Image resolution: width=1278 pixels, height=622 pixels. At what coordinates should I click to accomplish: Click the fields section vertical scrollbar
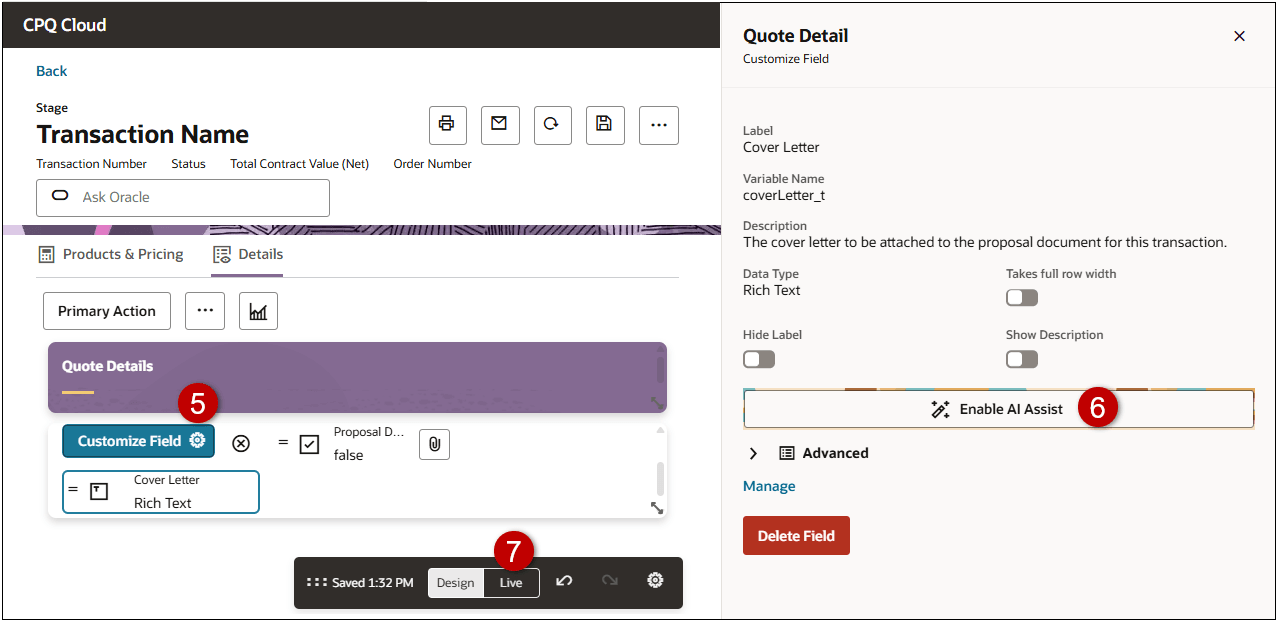659,479
